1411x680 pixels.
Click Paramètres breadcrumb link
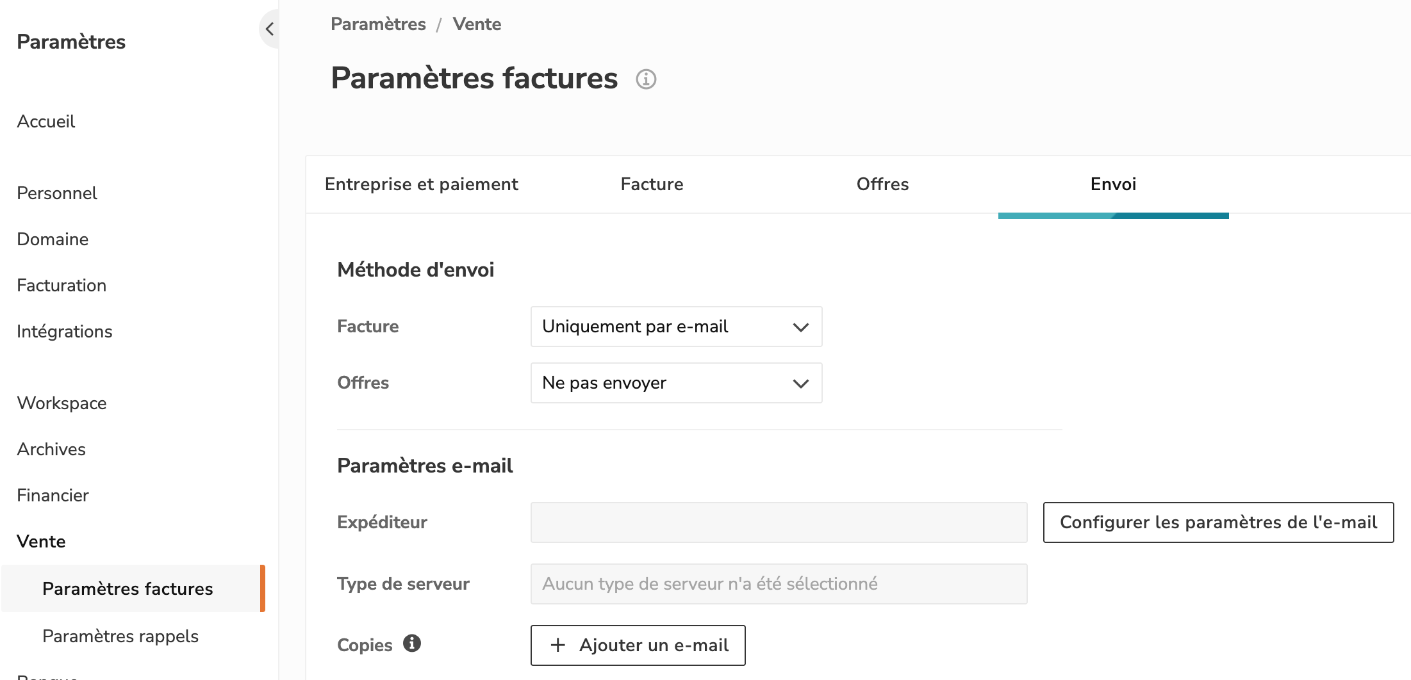tap(378, 24)
